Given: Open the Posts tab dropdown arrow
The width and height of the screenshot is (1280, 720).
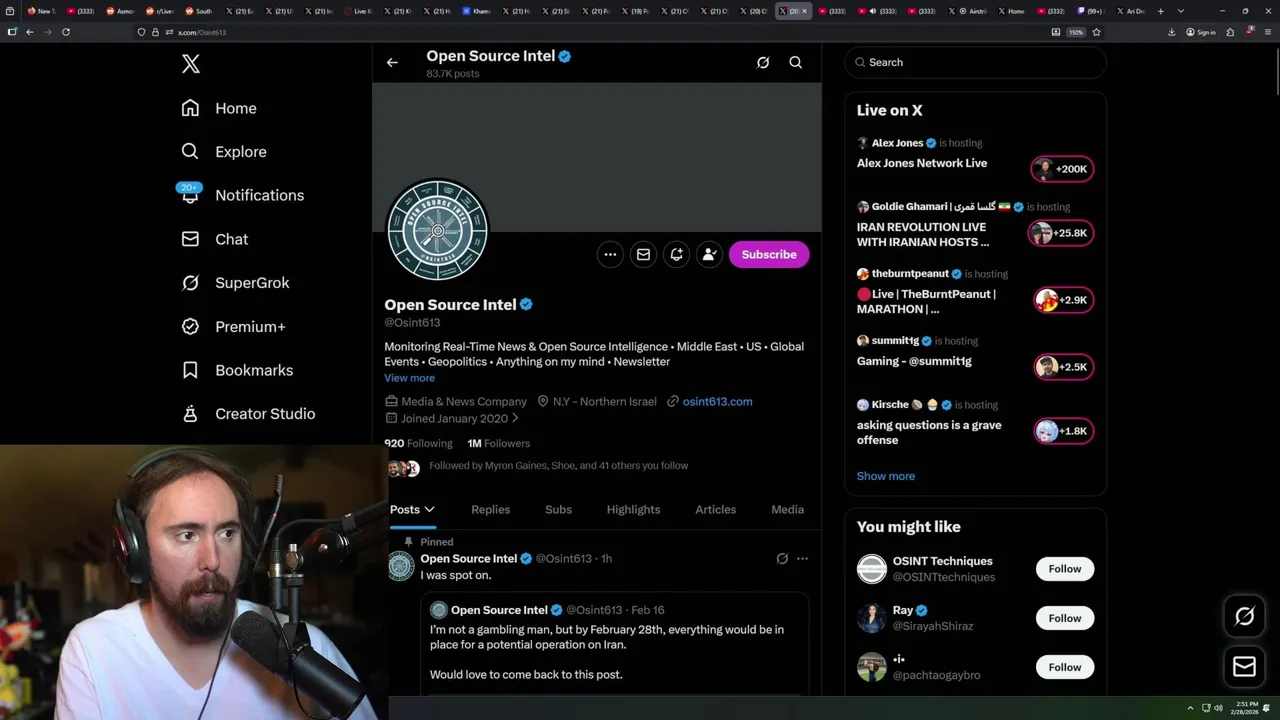Looking at the screenshot, I should point(429,509).
